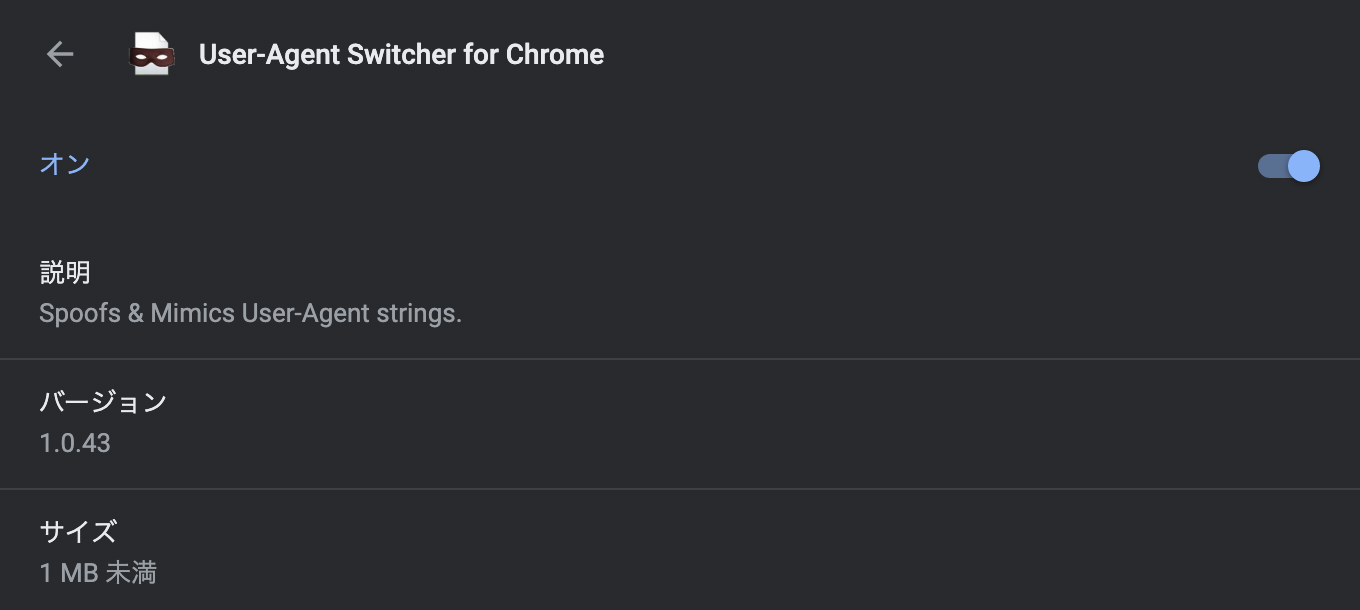Disable the extension using the toggle switch

point(1287,166)
